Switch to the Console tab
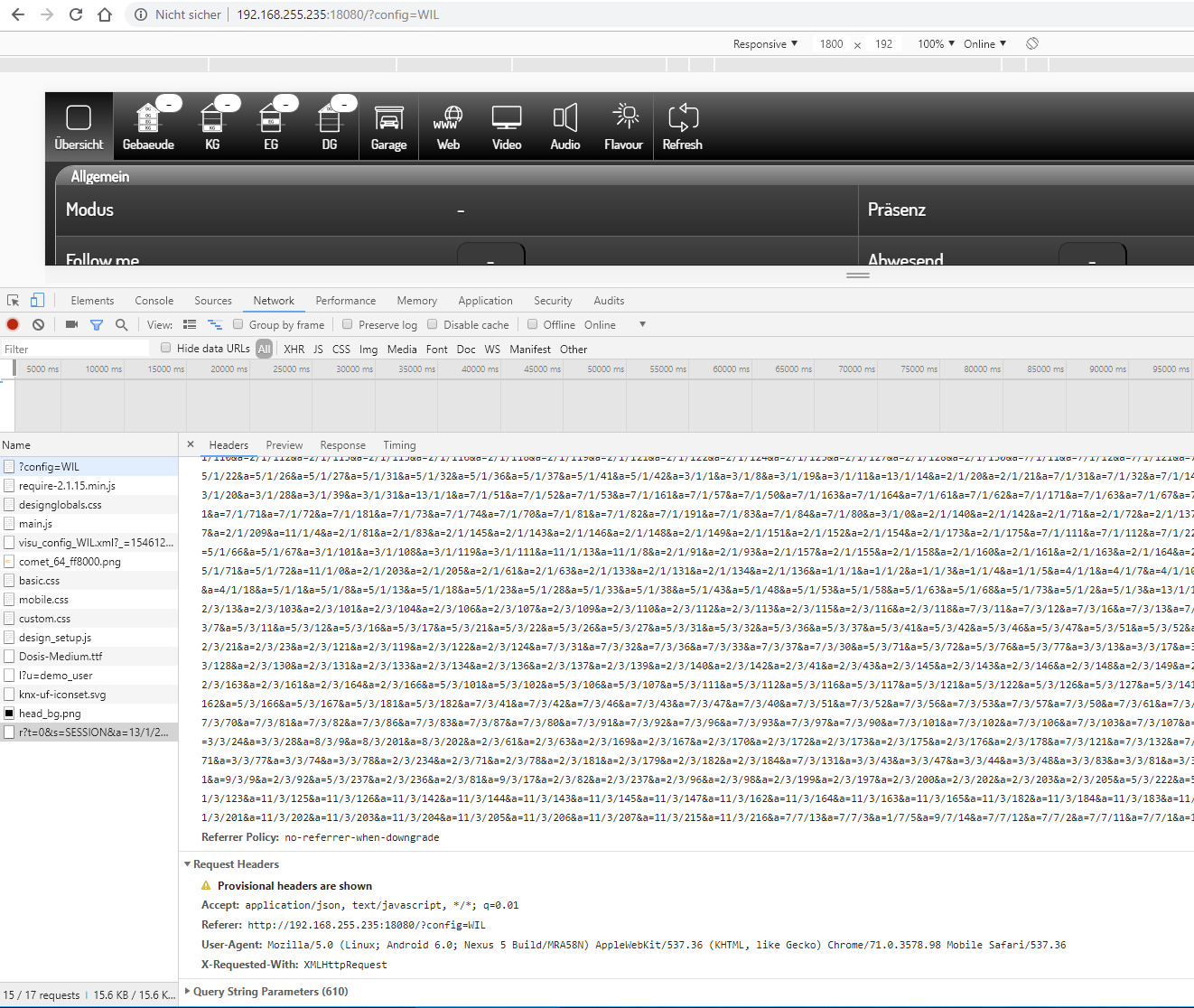 tap(154, 301)
